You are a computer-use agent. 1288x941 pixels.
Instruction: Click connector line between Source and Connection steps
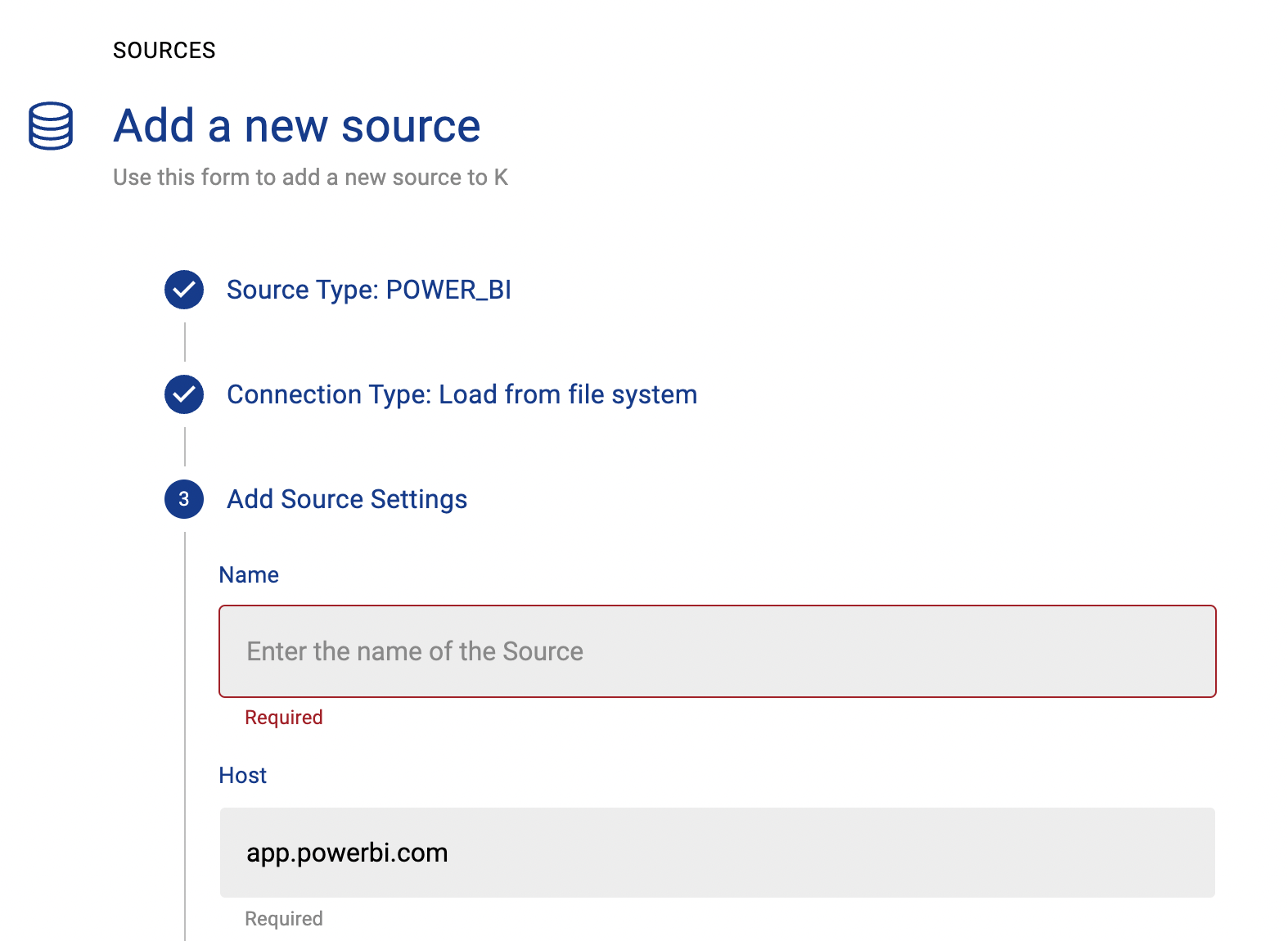[x=185, y=342]
